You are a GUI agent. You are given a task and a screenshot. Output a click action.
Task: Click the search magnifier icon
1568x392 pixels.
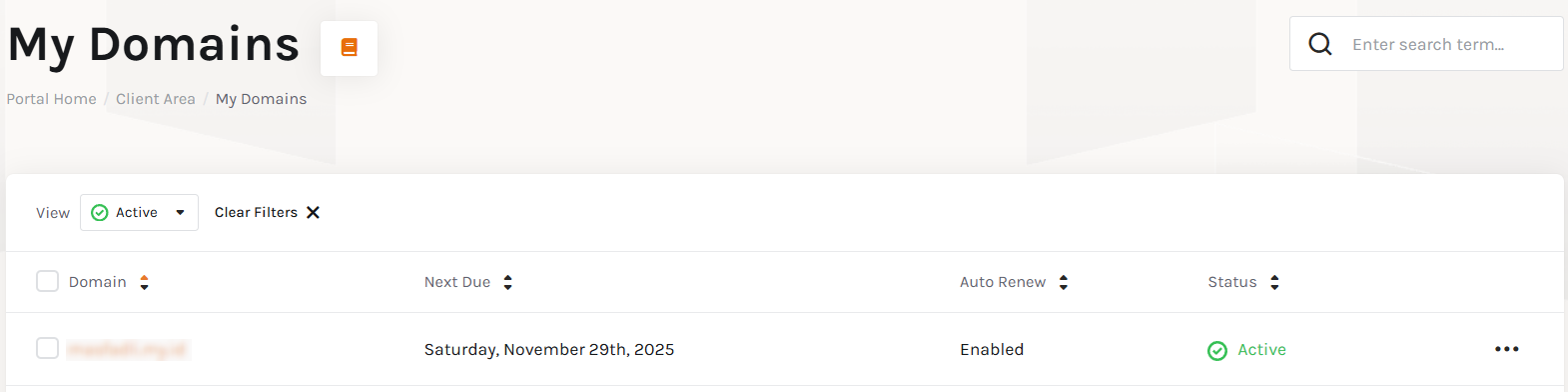[1320, 44]
